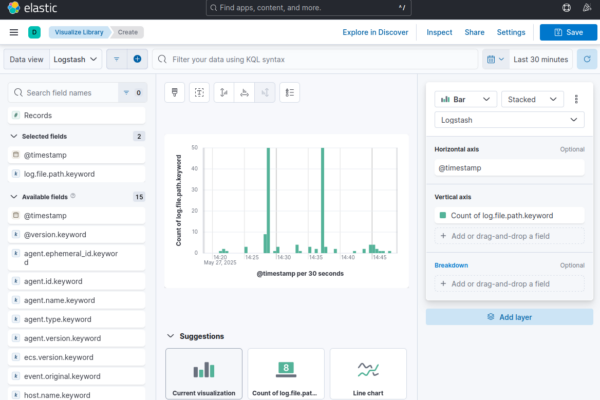Open layer actions three-dot menu
600x400 pixels.
tap(576, 99)
